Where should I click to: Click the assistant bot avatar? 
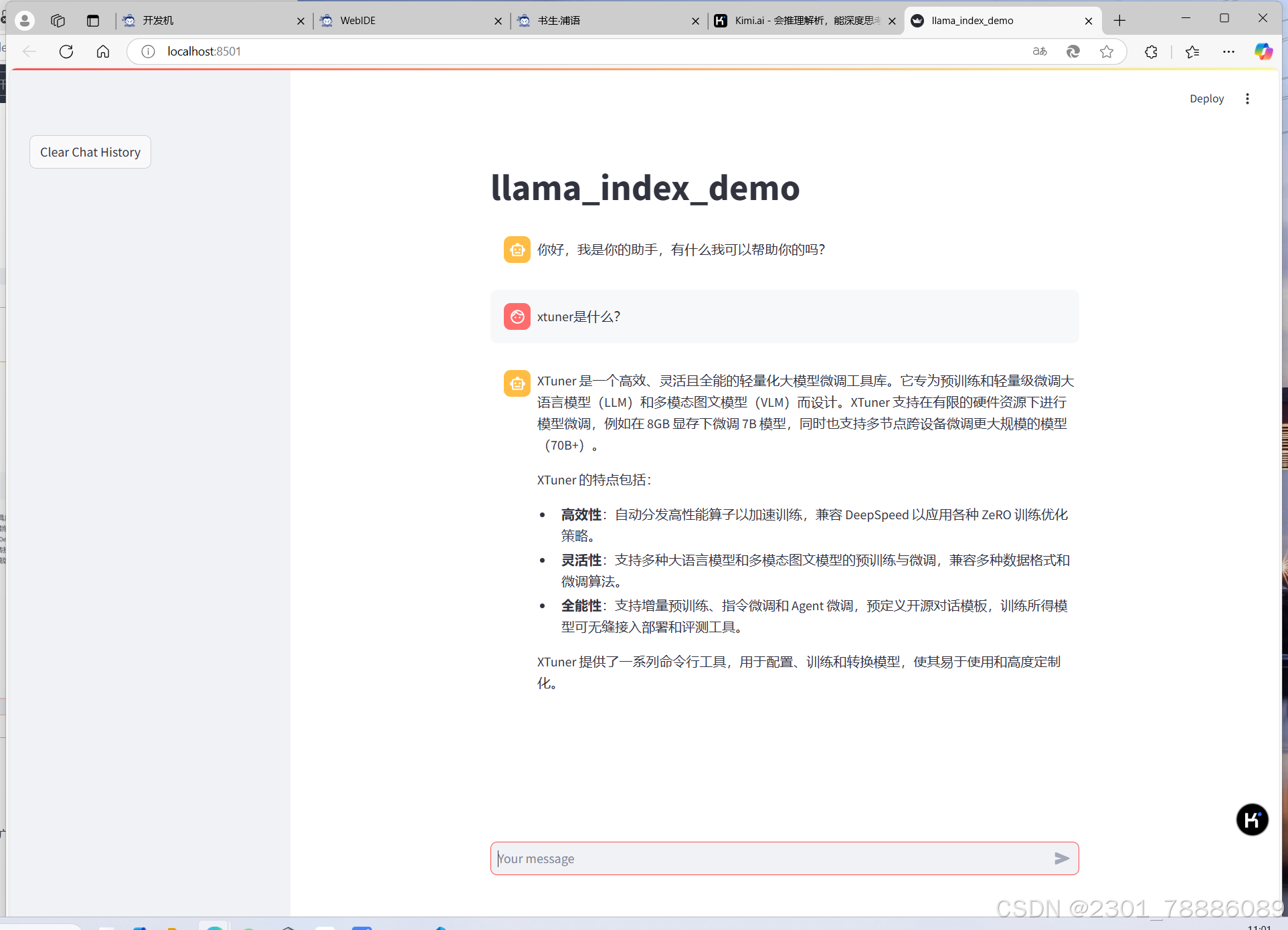pyautogui.click(x=517, y=250)
